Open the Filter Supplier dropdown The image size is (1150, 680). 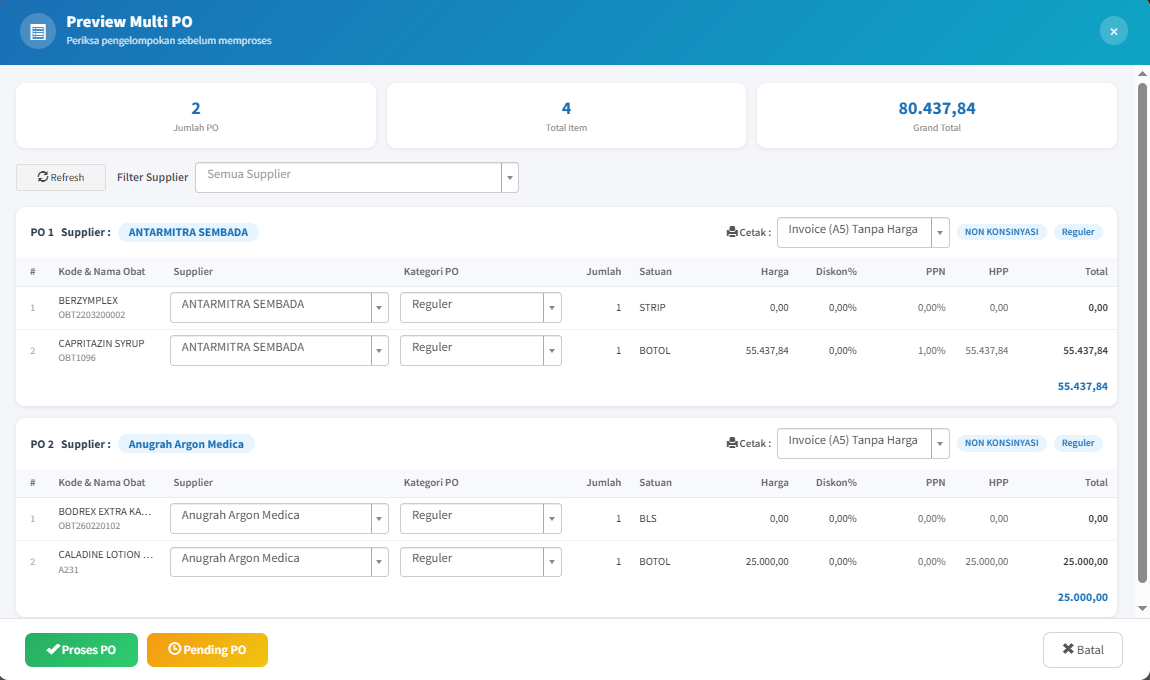coord(356,178)
